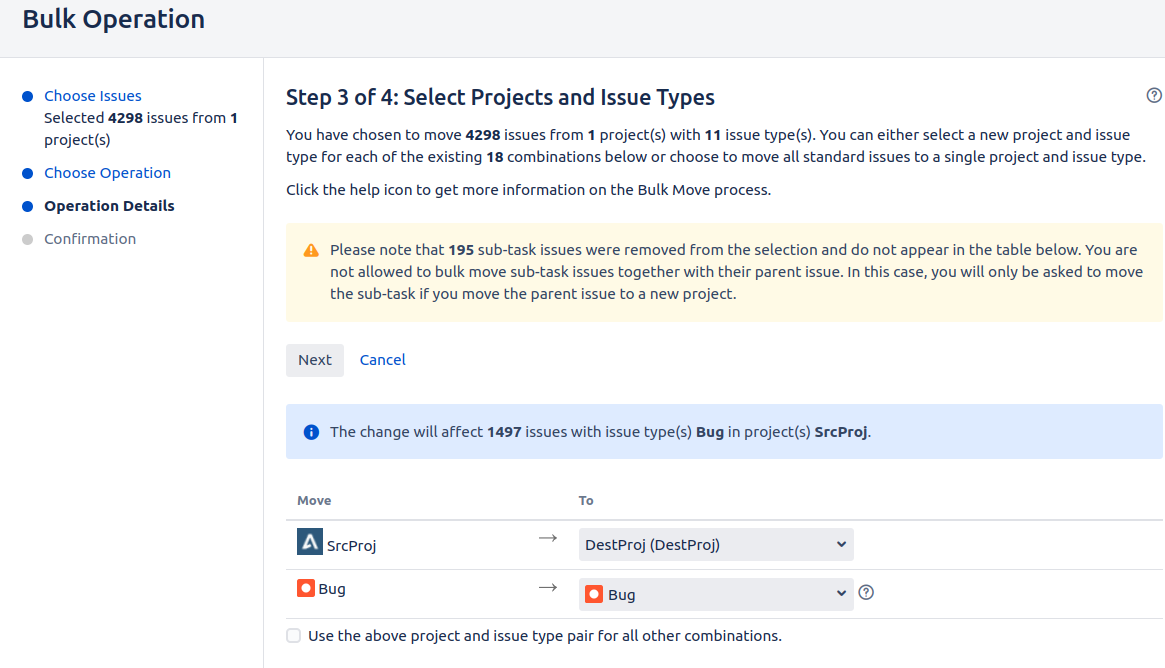Click the blue info circle icon

[x=311, y=432]
